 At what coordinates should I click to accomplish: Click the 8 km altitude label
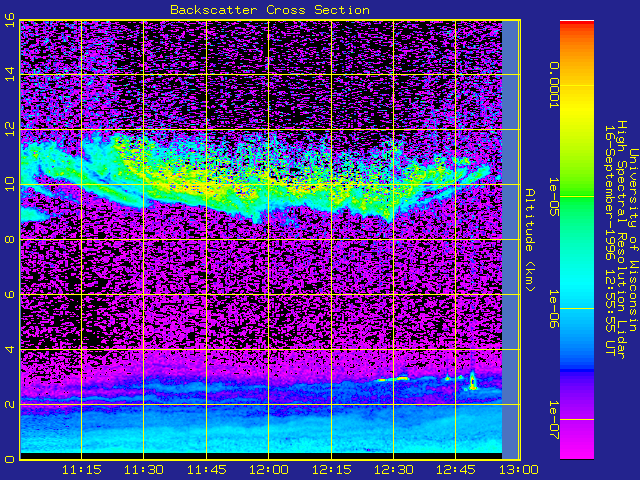10,239
